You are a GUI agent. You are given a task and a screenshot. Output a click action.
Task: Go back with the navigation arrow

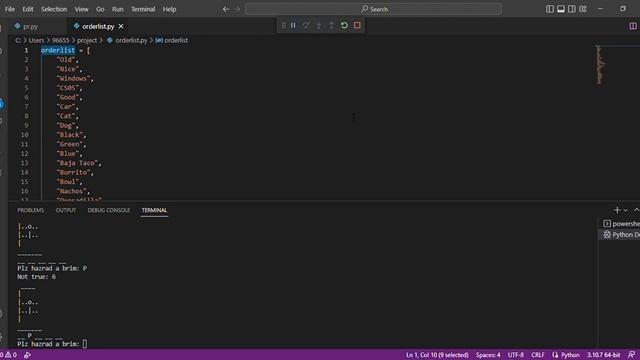pos(226,9)
